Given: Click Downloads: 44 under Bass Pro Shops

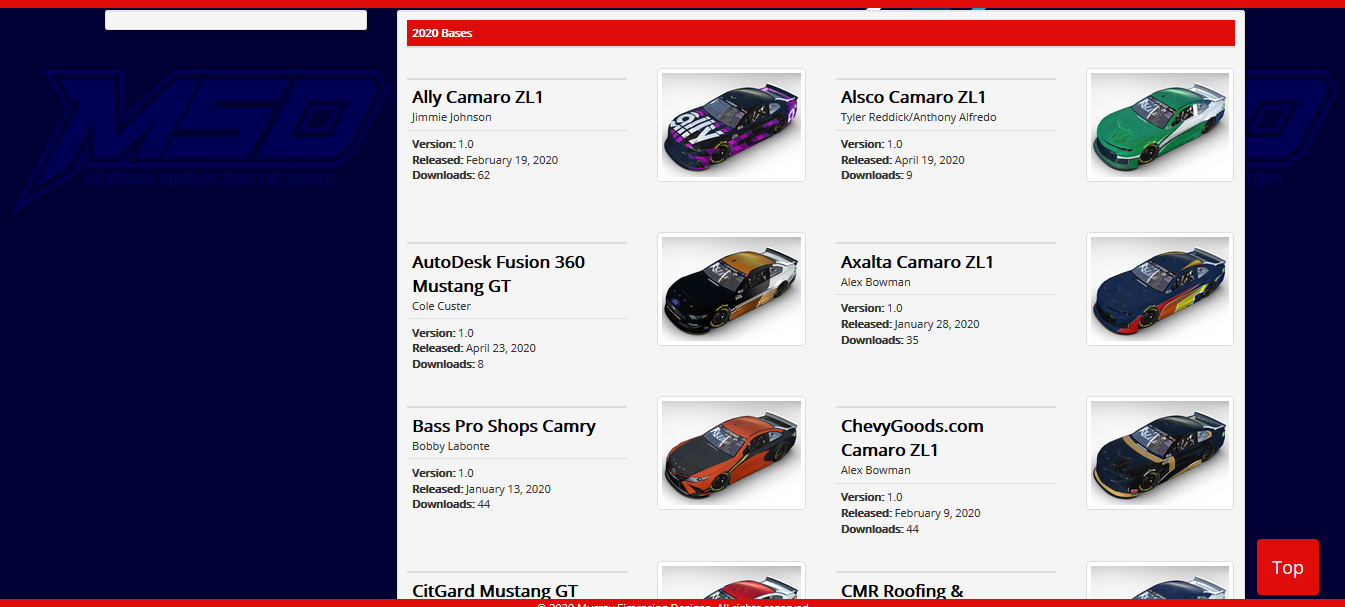Looking at the screenshot, I should tap(451, 504).
